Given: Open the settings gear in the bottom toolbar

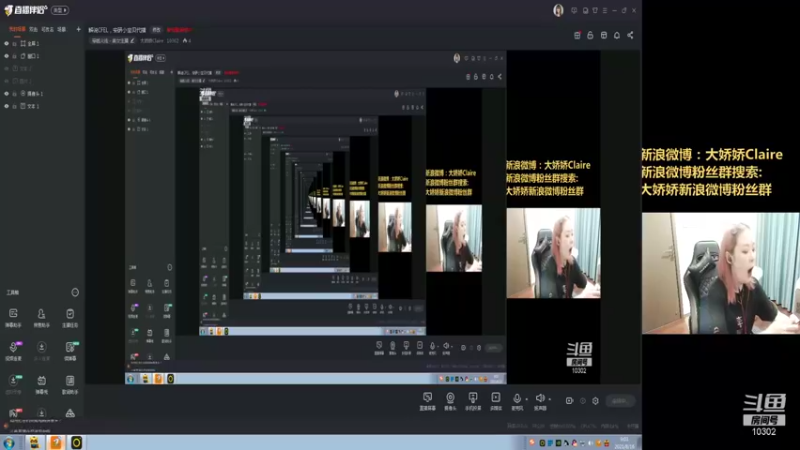Looking at the screenshot, I should 595,401.
